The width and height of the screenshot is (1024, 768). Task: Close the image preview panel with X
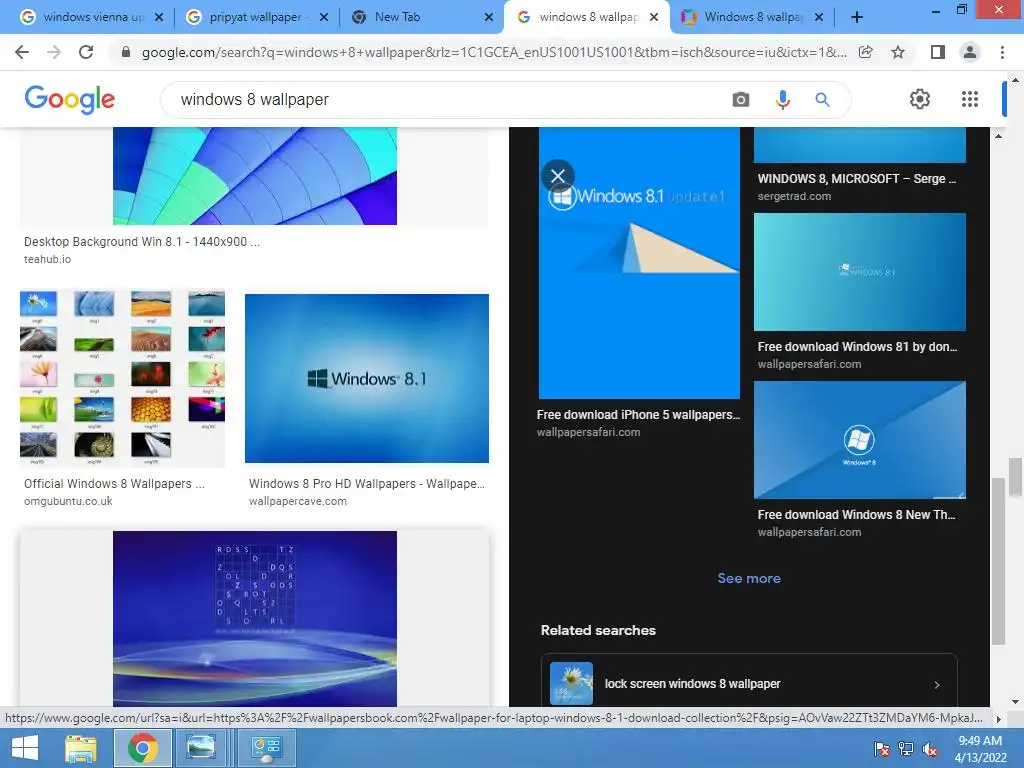(558, 176)
